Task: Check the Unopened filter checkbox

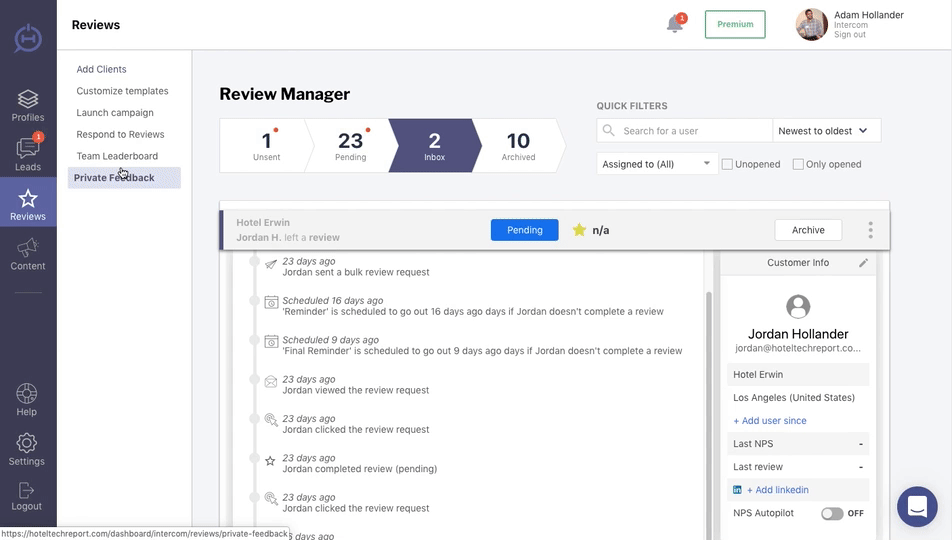Action: (x=727, y=164)
